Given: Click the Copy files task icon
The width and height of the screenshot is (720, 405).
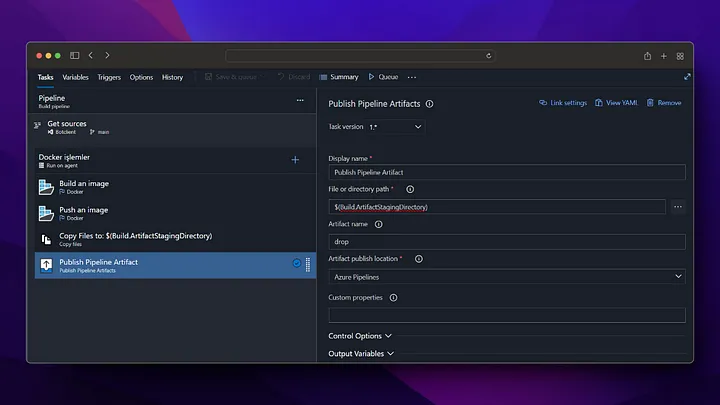Looking at the screenshot, I should pyautogui.click(x=46, y=239).
